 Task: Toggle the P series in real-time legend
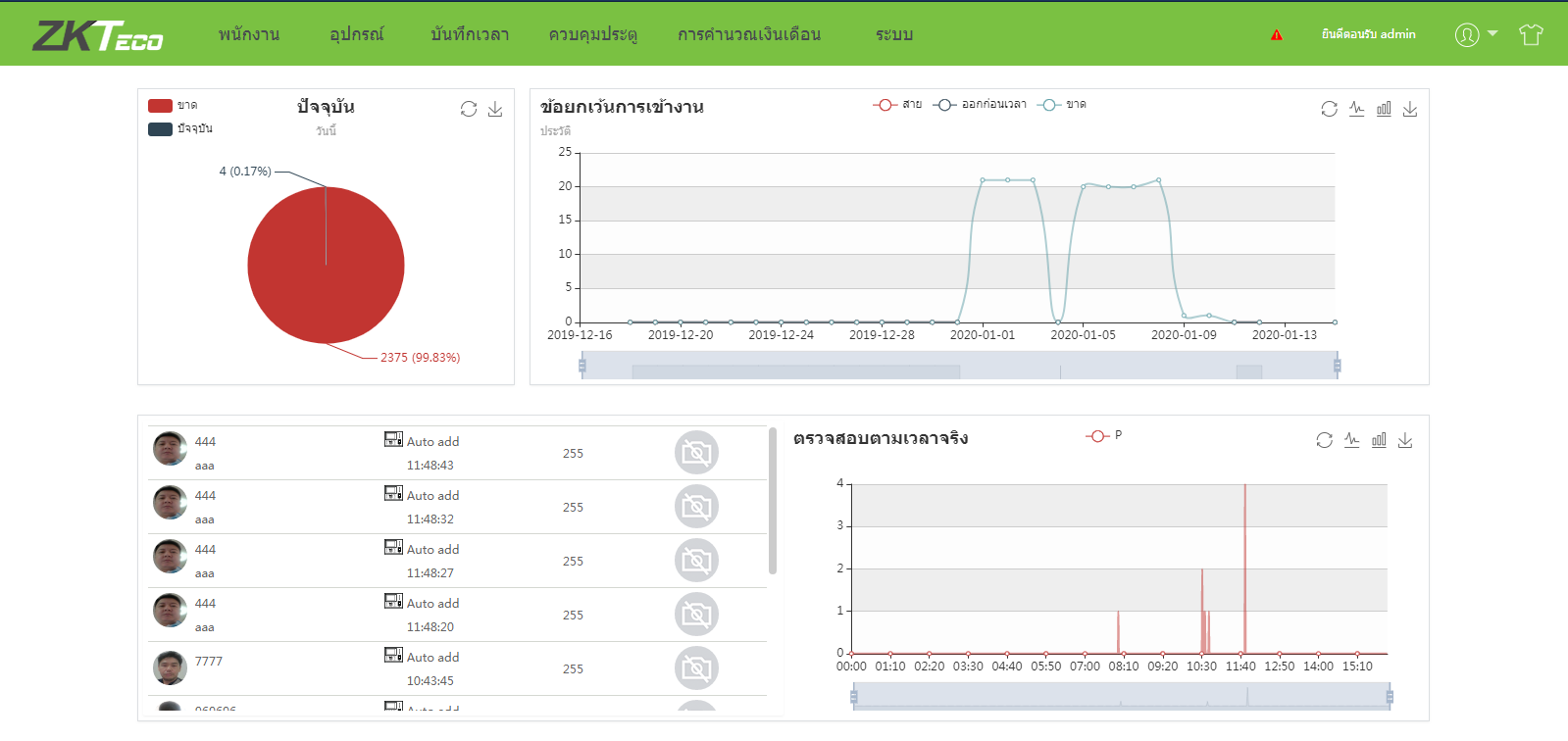[x=1103, y=435]
